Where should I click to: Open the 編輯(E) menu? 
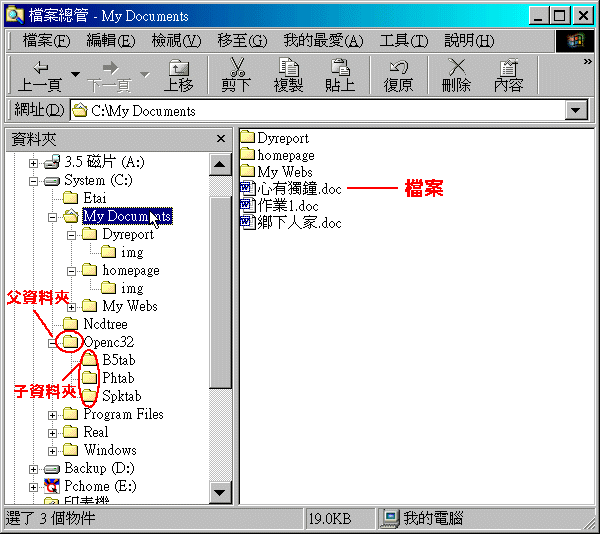click(111, 40)
